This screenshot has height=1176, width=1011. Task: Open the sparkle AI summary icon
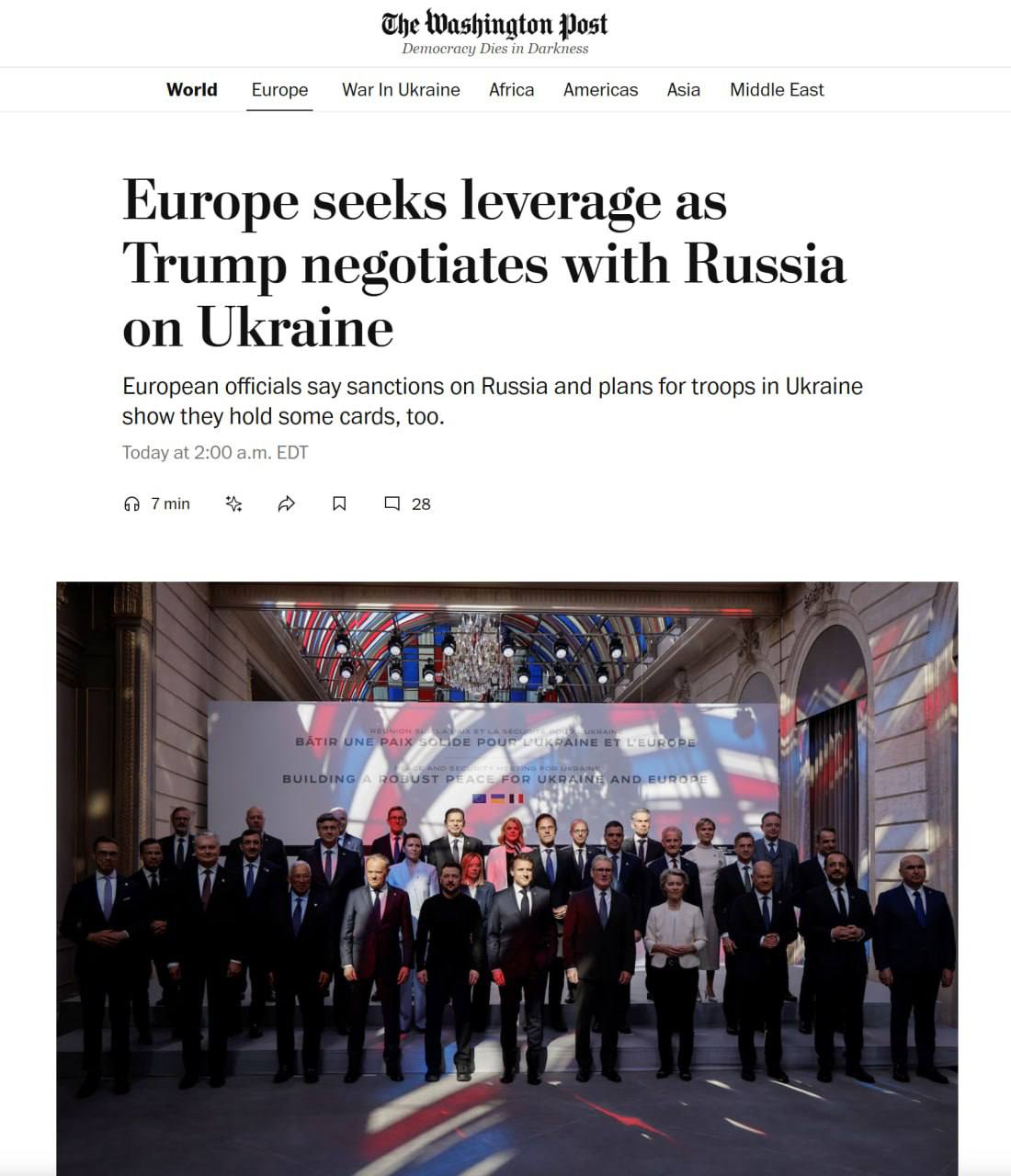233,503
